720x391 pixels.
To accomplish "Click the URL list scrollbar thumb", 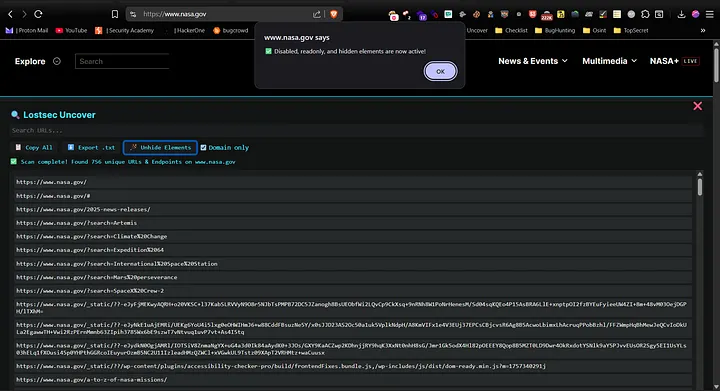I will click(x=700, y=187).
